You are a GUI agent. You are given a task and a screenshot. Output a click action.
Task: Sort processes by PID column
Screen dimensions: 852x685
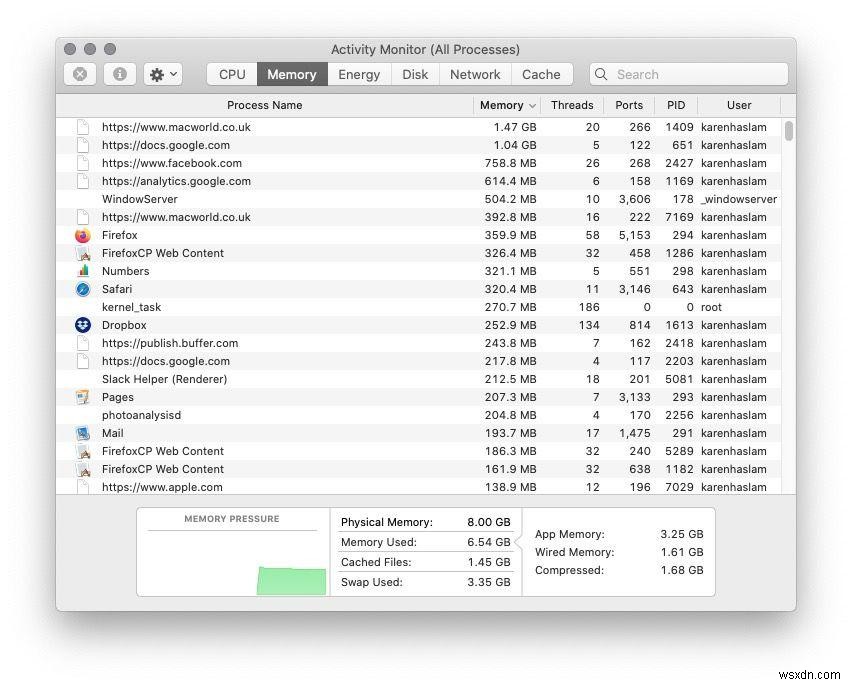click(x=676, y=105)
